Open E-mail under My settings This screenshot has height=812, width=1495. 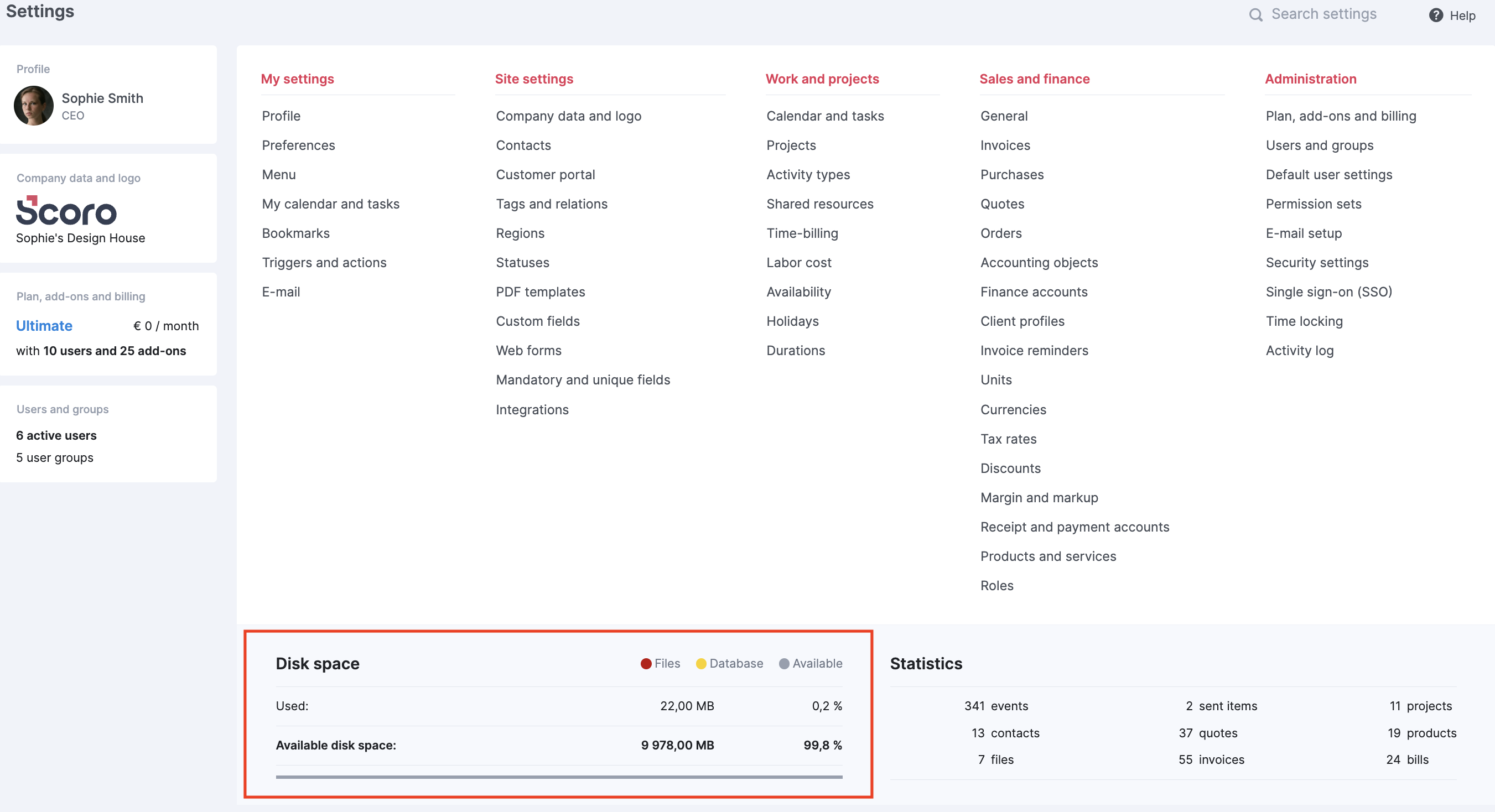click(281, 292)
